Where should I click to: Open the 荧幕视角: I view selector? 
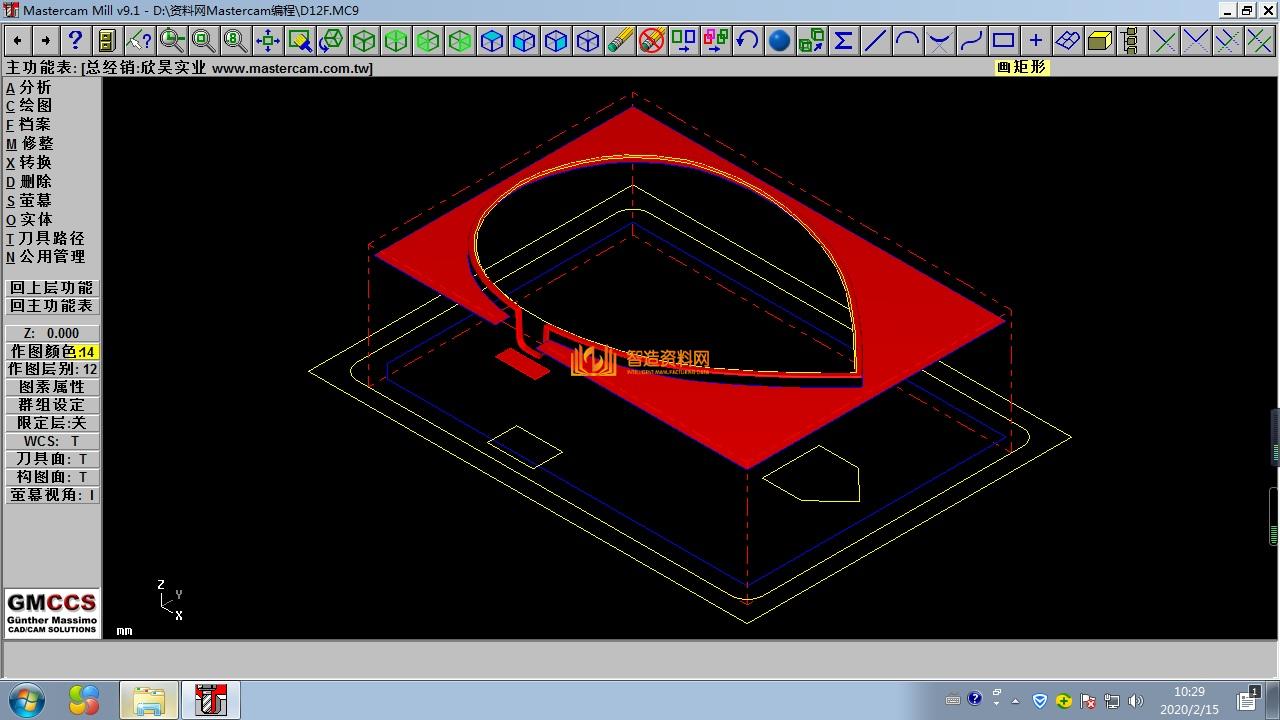pos(52,495)
